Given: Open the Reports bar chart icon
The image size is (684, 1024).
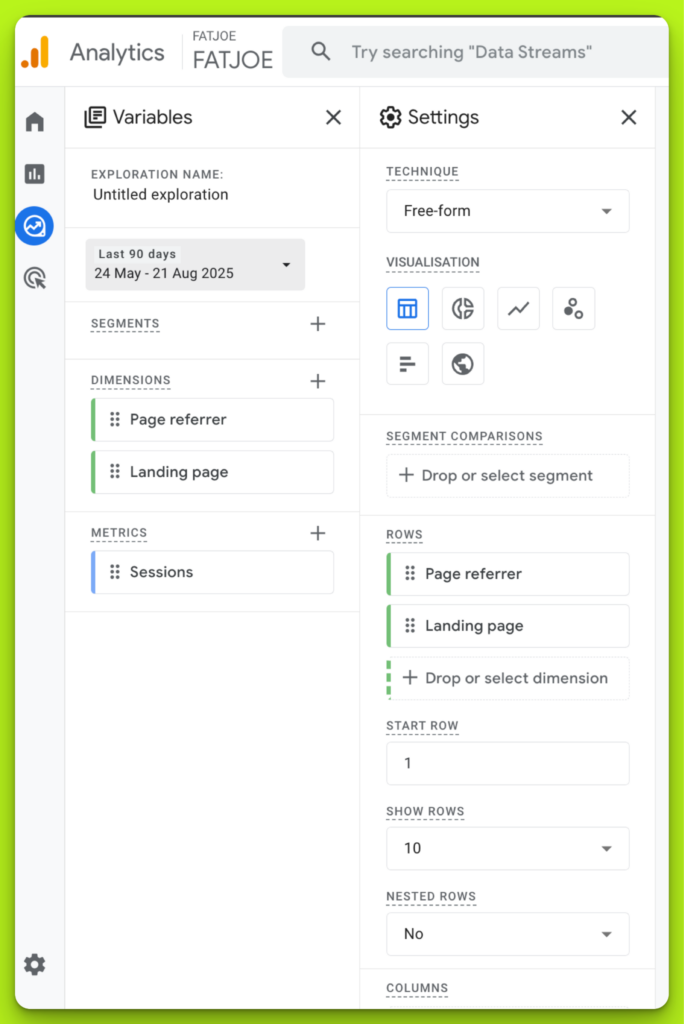Looking at the screenshot, I should click(x=35, y=174).
